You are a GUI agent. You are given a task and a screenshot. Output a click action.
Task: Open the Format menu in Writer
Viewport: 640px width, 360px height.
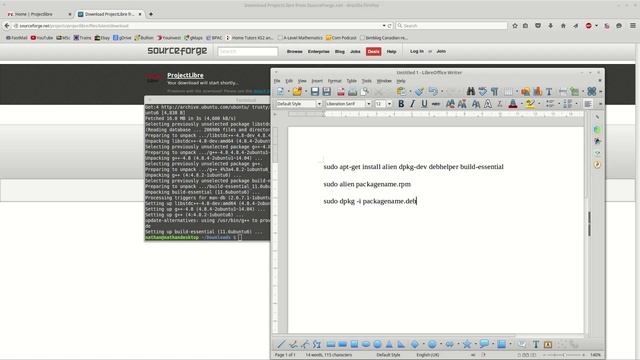pos(334,81)
